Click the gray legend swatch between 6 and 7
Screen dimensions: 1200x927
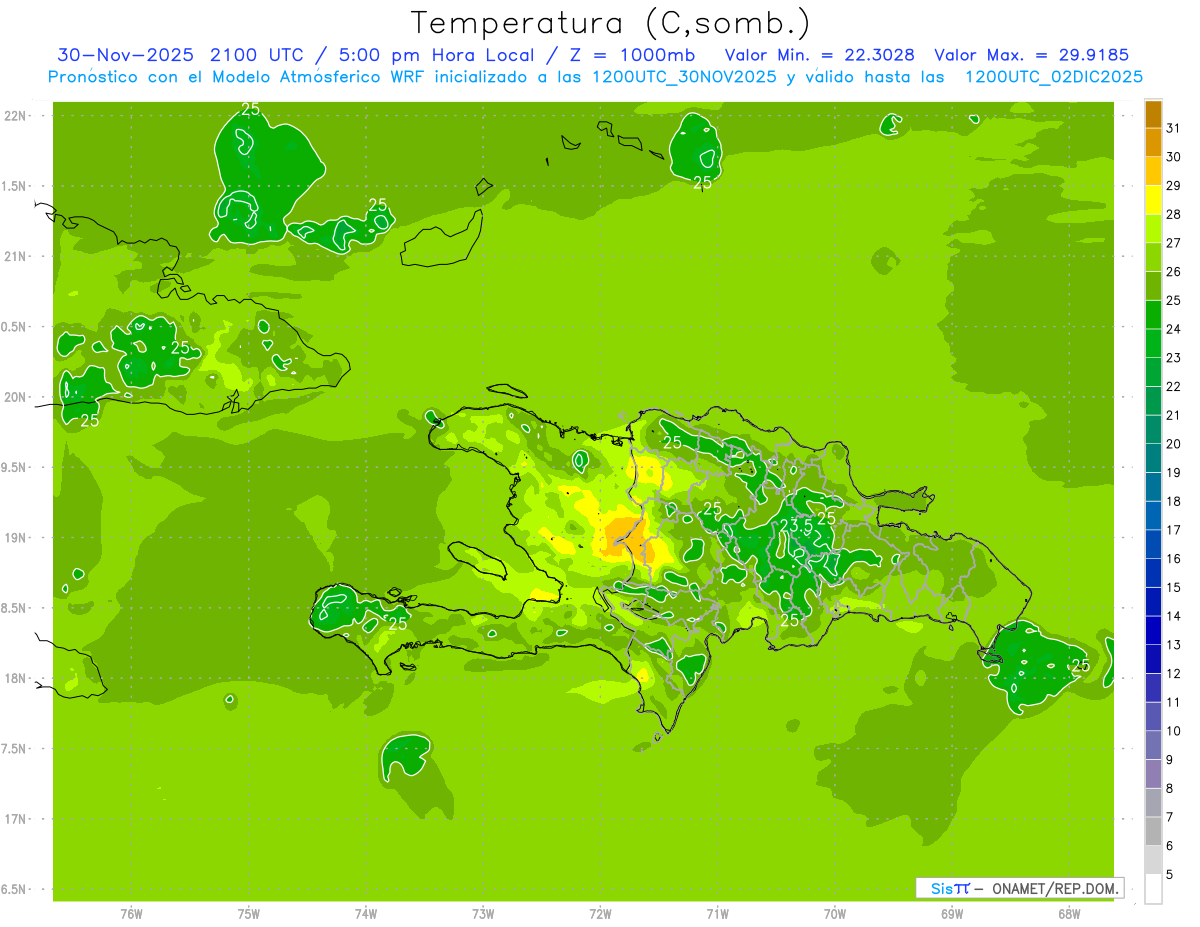(1153, 831)
